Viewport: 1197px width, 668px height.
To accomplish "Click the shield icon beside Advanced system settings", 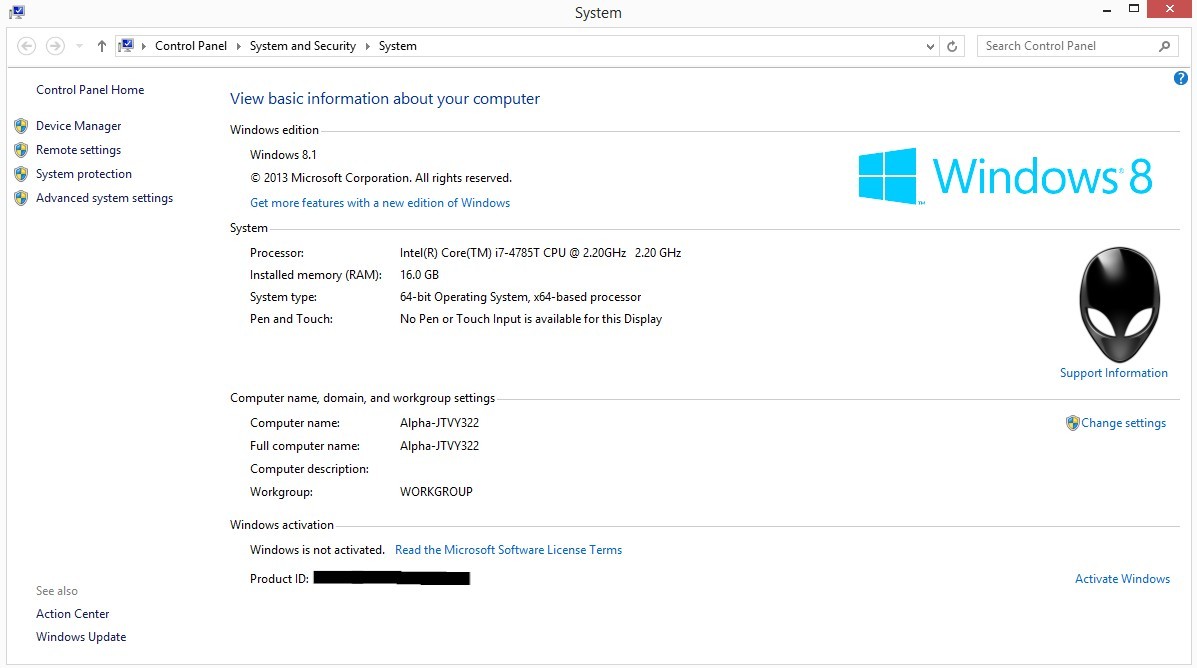I will 21,198.
